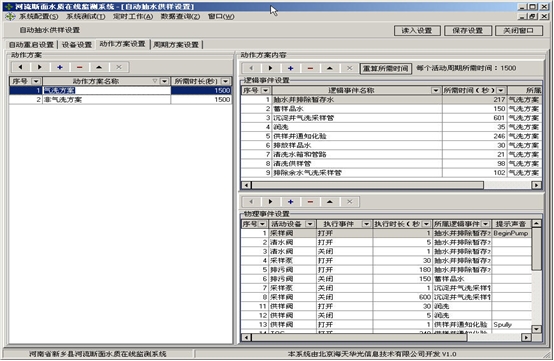Viewport: 554px width, 361px height.
Task: Add logic event with plus icon beside 重算所需时间
Action: click(x=290, y=68)
